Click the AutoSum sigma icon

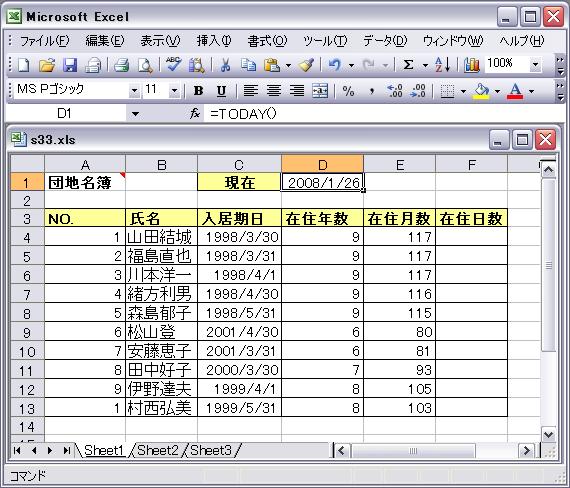(408, 65)
